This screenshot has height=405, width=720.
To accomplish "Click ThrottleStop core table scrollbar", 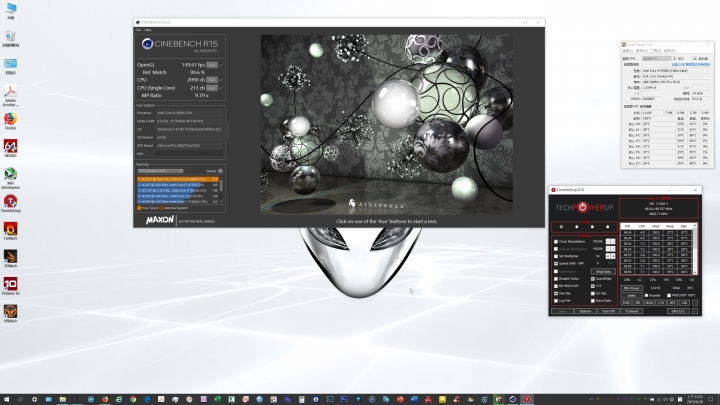I will [x=695, y=248].
